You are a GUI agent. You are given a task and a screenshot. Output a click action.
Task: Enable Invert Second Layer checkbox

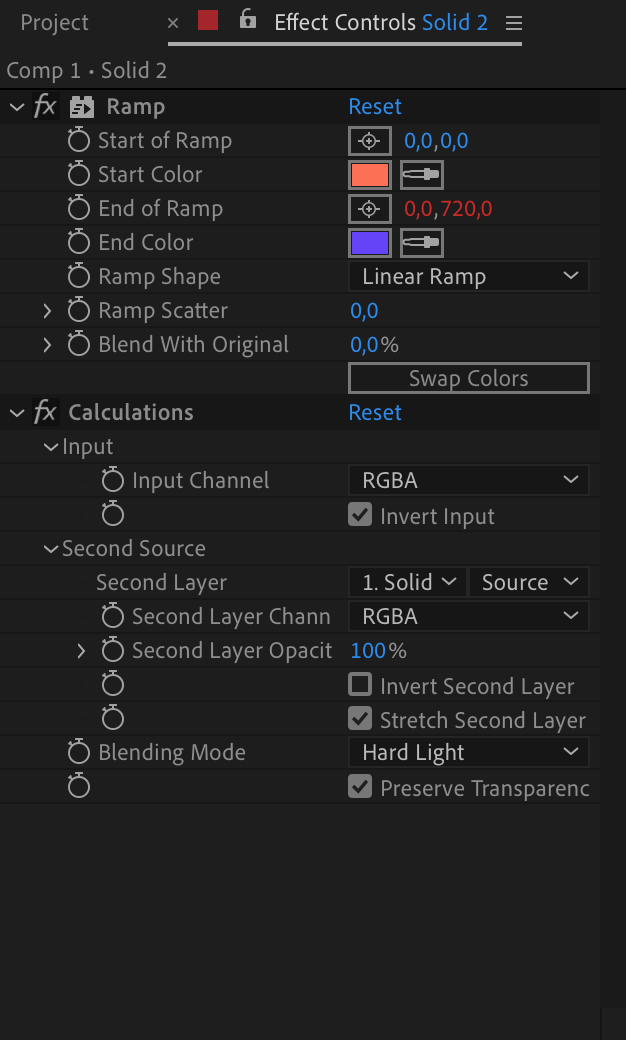(359, 684)
